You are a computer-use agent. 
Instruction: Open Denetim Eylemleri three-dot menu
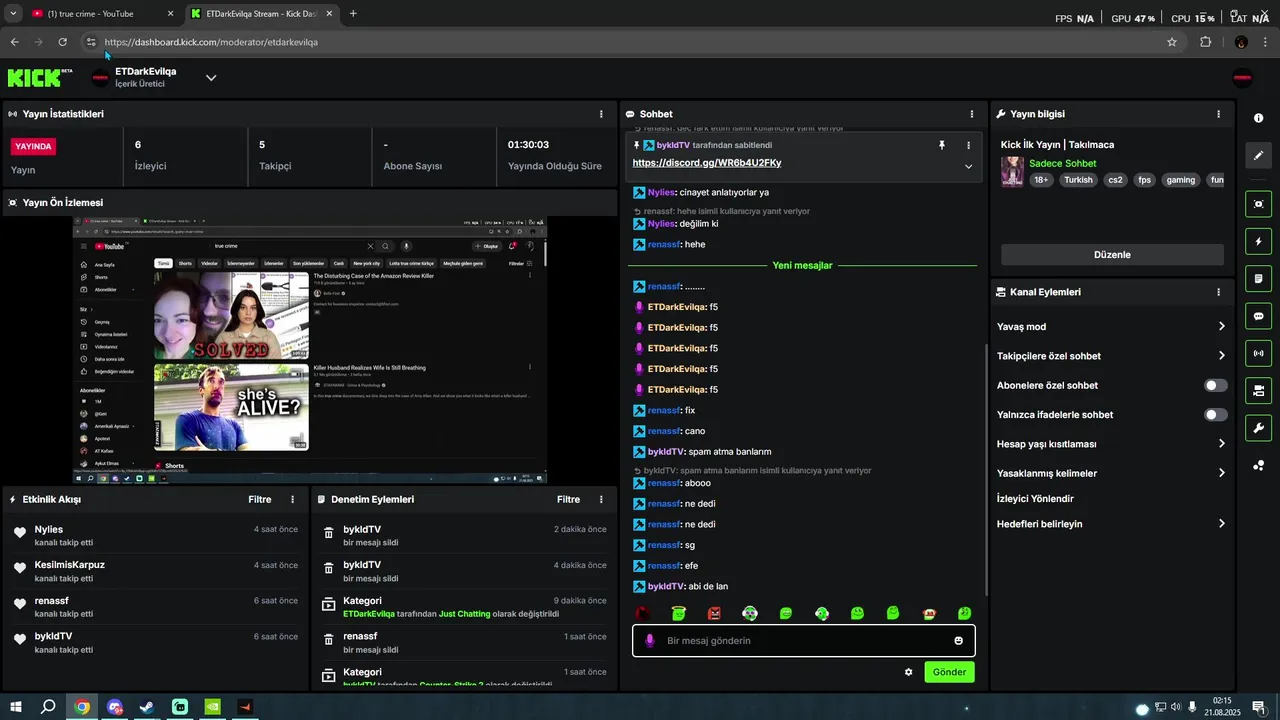pyautogui.click(x=601, y=499)
